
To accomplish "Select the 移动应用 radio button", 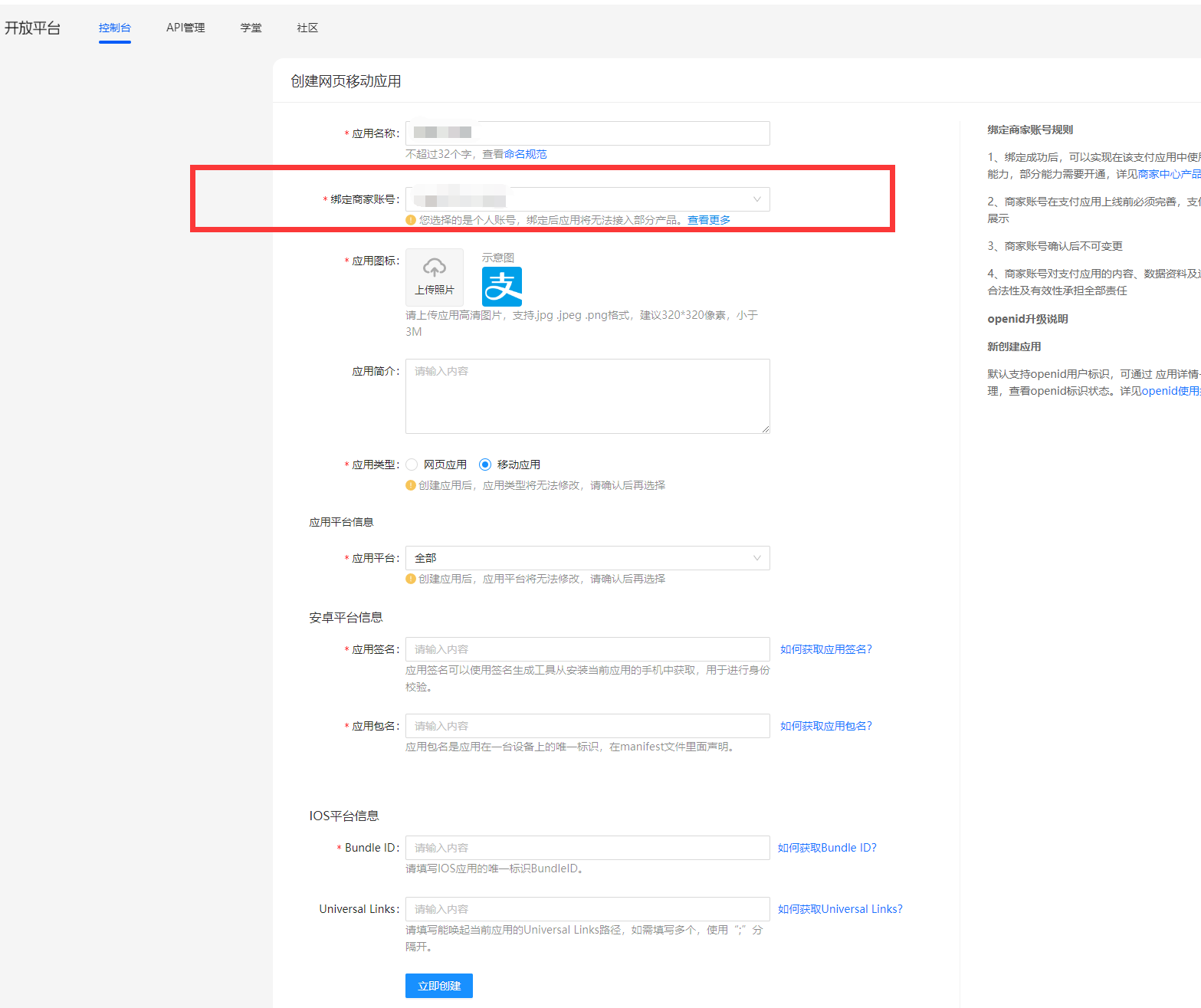I will tap(485, 465).
